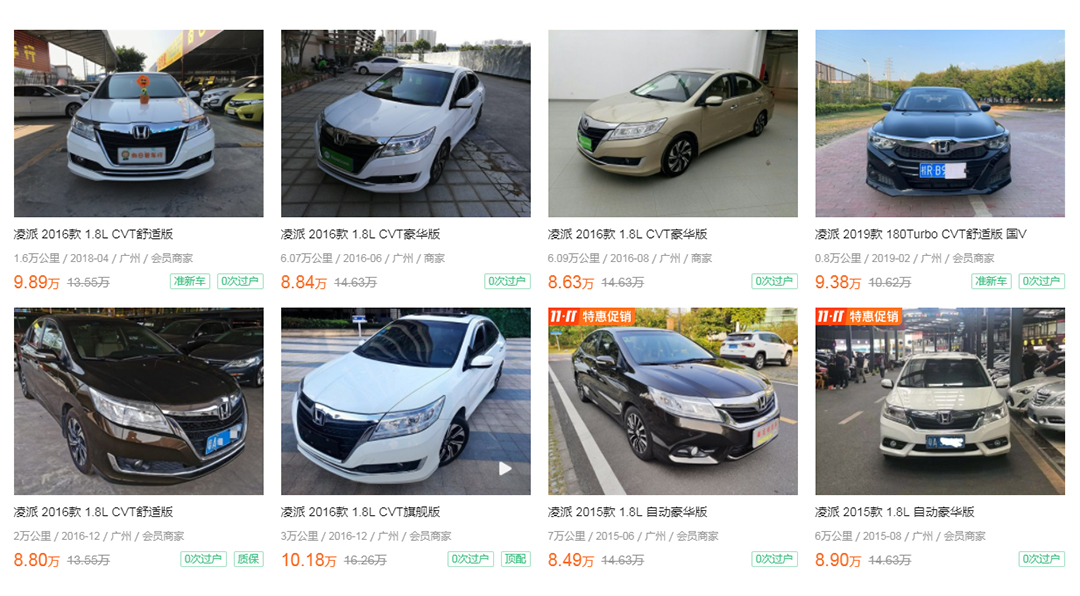The image size is (1080, 596).
Task: Open the brown 凌派 car photo
Action: point(138,401)
